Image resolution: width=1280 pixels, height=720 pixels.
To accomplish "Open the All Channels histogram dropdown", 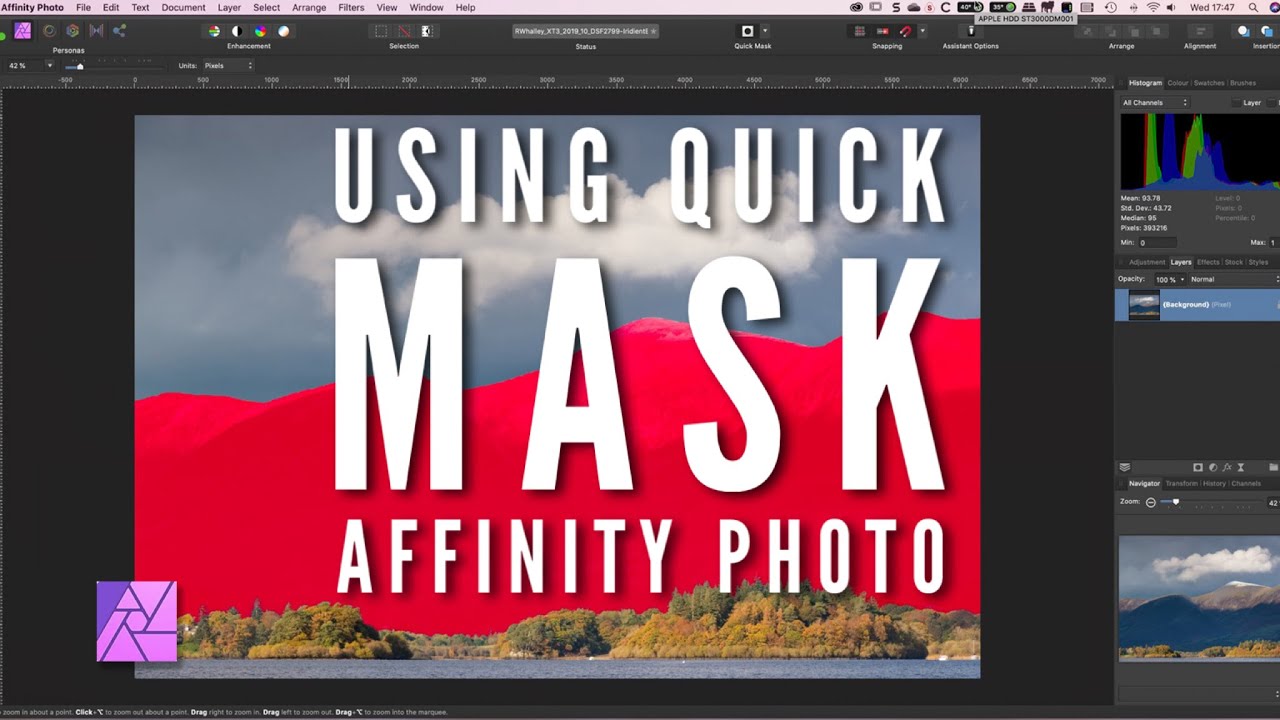I will (1155, 102).
